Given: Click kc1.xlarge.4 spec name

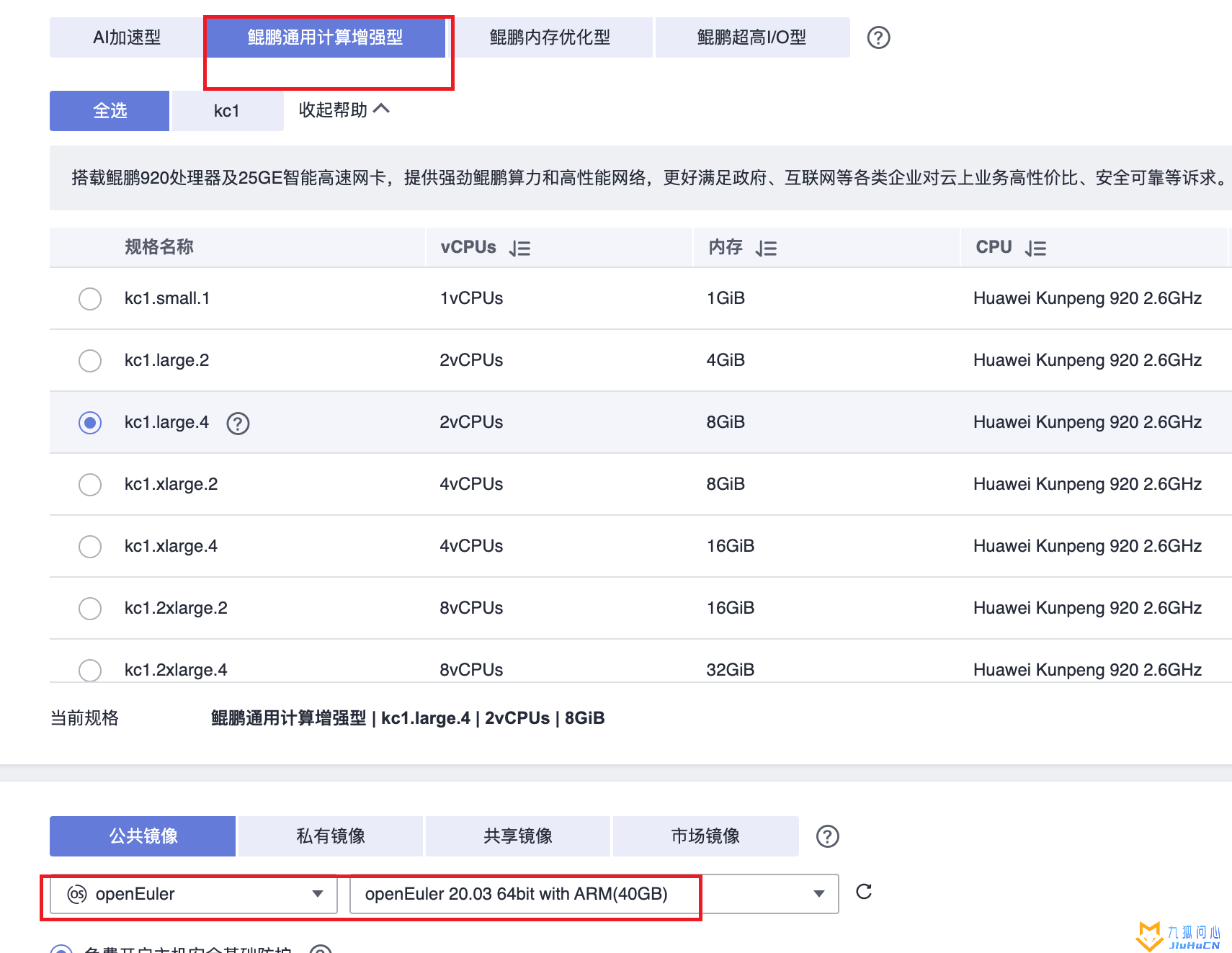Looking at the screenshot, I should click(x=171, y=546).
